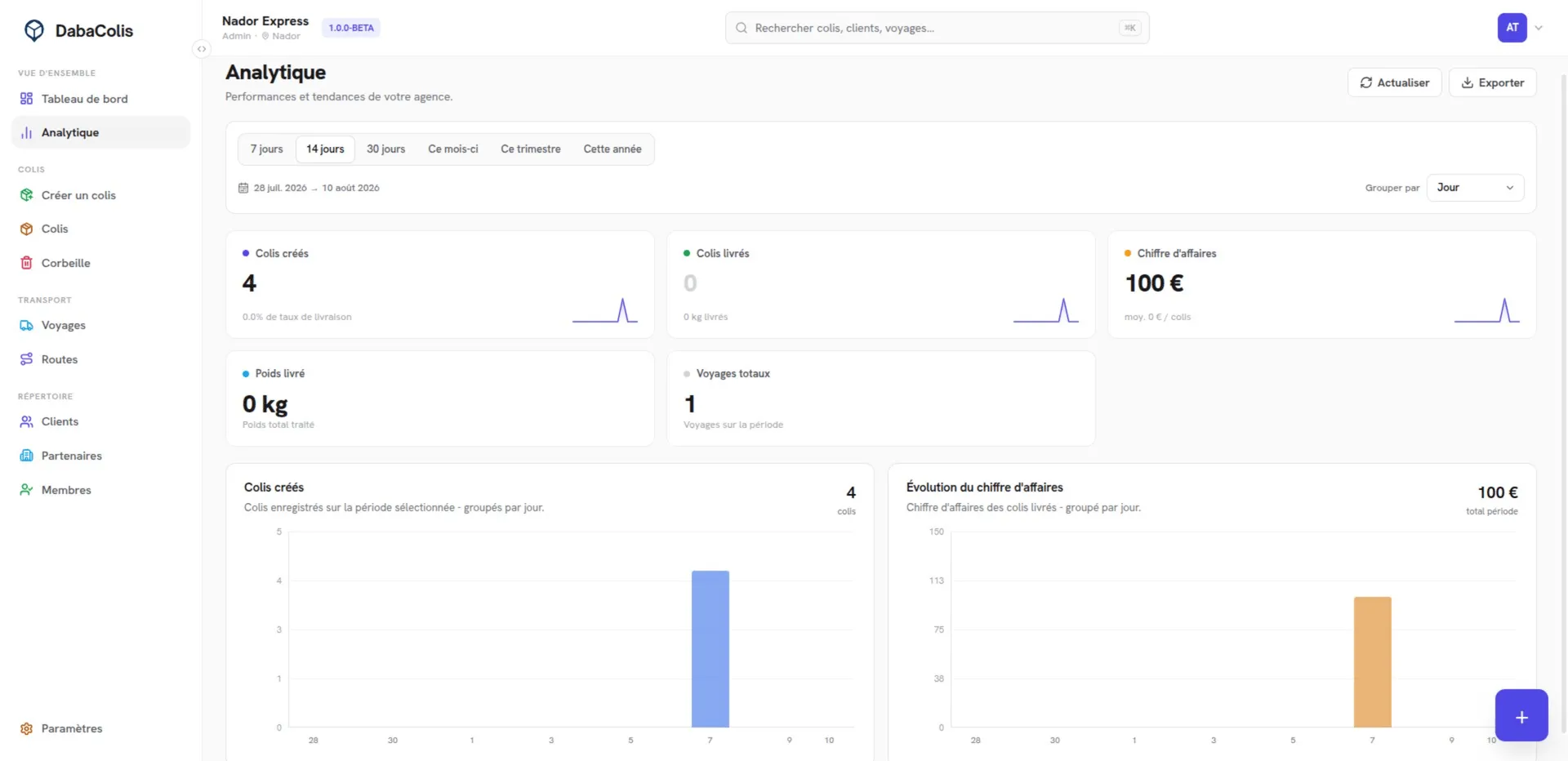Click the Chiffre d'affaires sparkline chart

click(x=1487, y=310)
